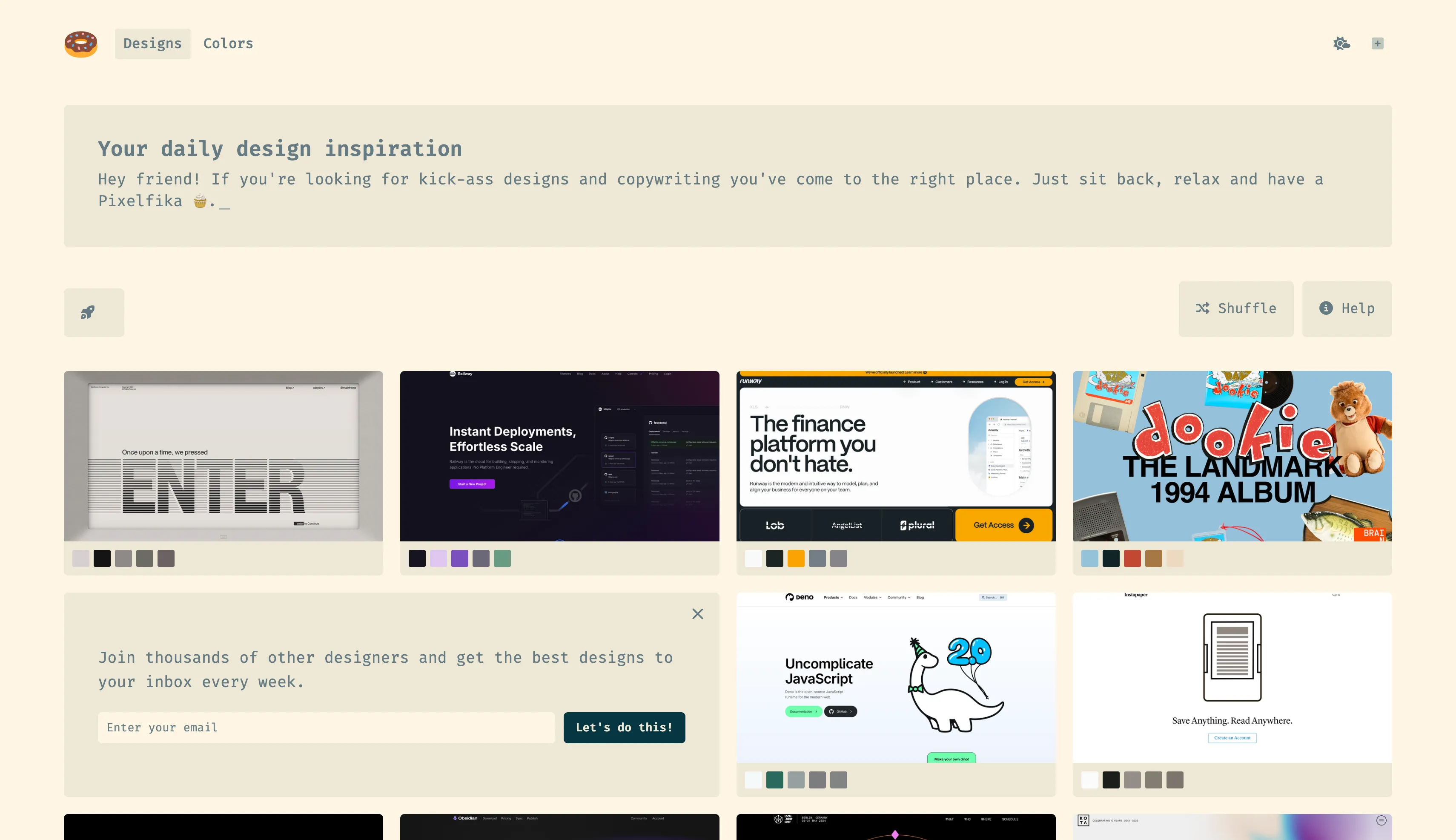The width and height of the screenshot is (1456, 840).
Task: Open the Runway finance platform thumbnail
Action: (x=895, y=456)
